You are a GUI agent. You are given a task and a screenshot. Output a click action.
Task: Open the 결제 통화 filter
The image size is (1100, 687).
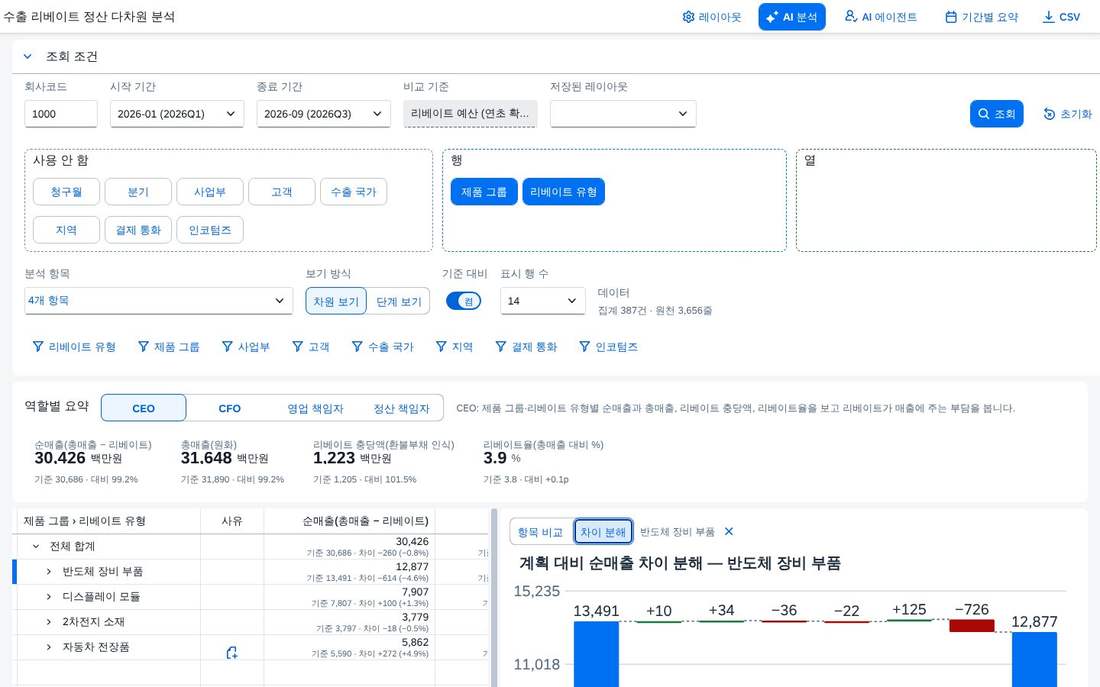526,347
